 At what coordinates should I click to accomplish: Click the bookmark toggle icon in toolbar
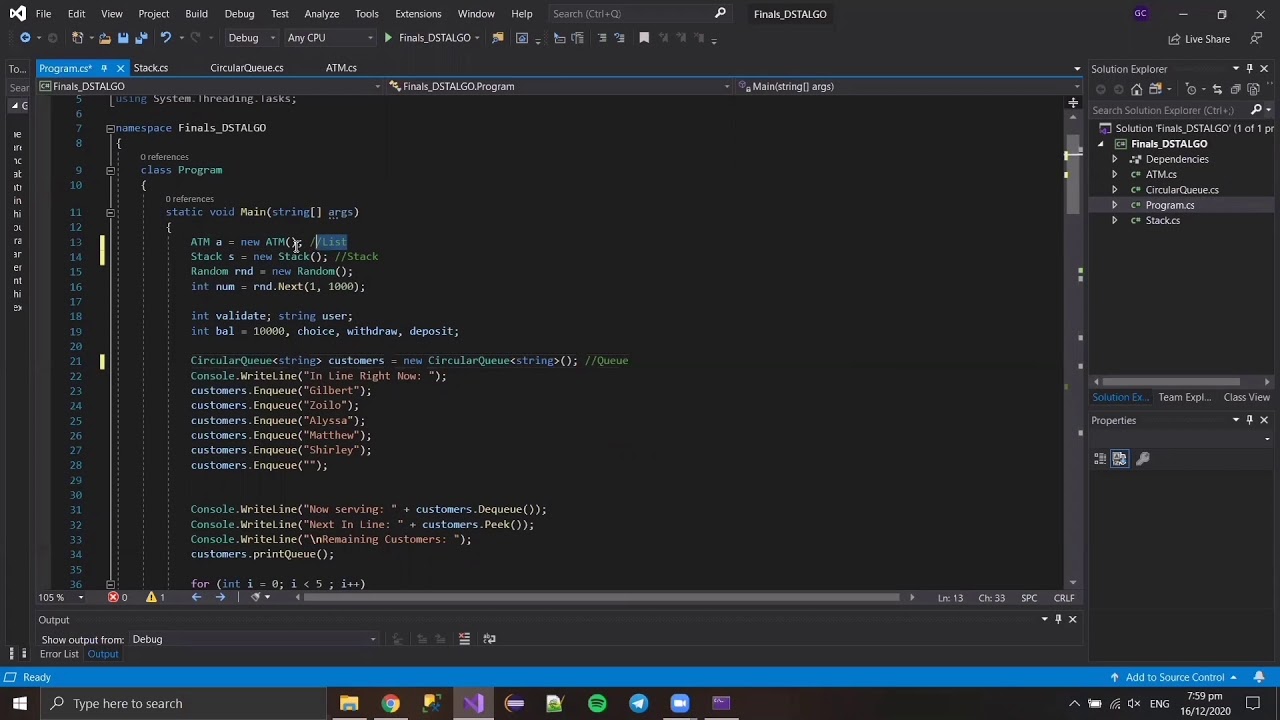[644, 38]
